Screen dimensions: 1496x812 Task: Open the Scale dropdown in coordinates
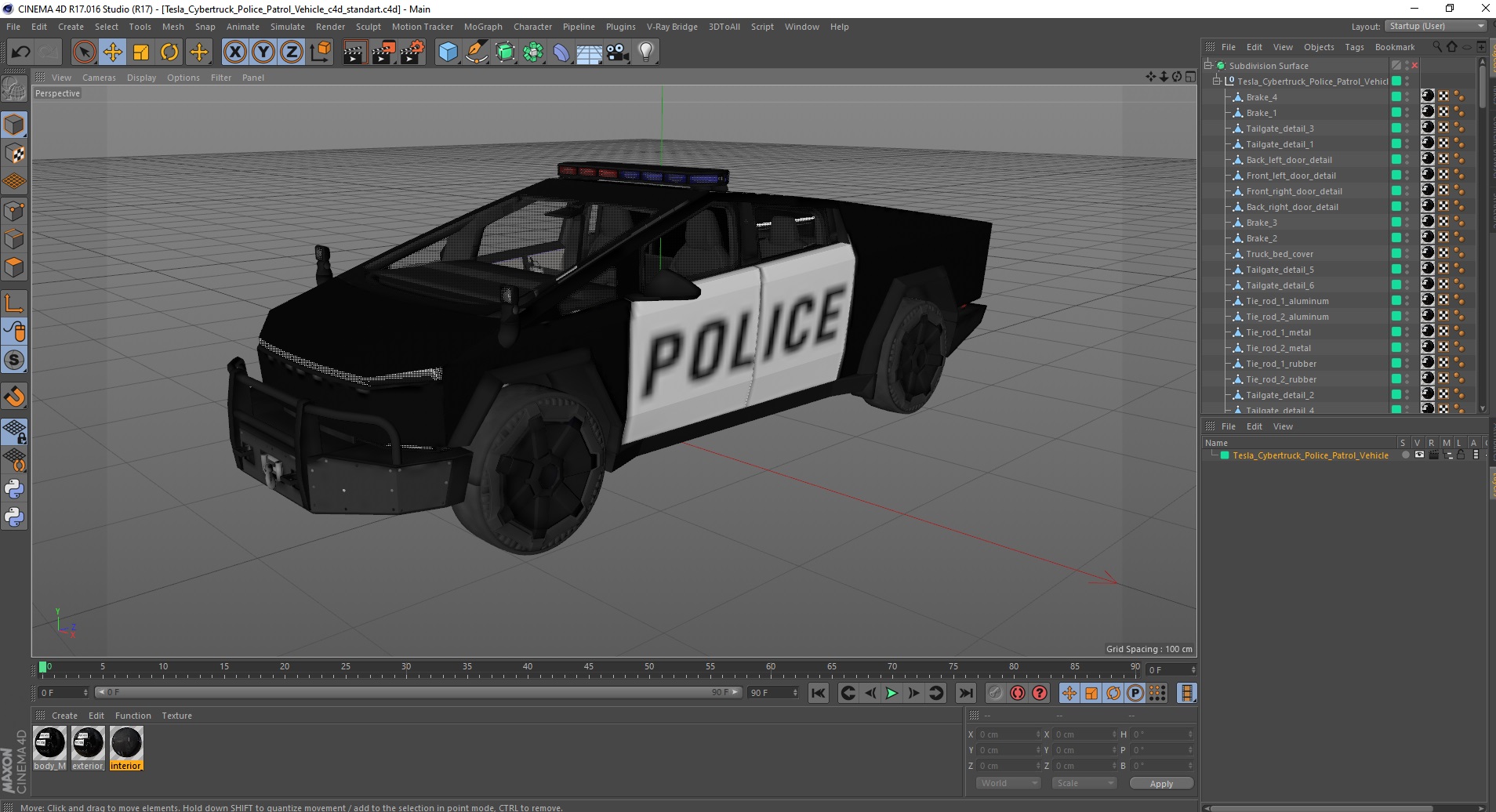point(1084,783)
